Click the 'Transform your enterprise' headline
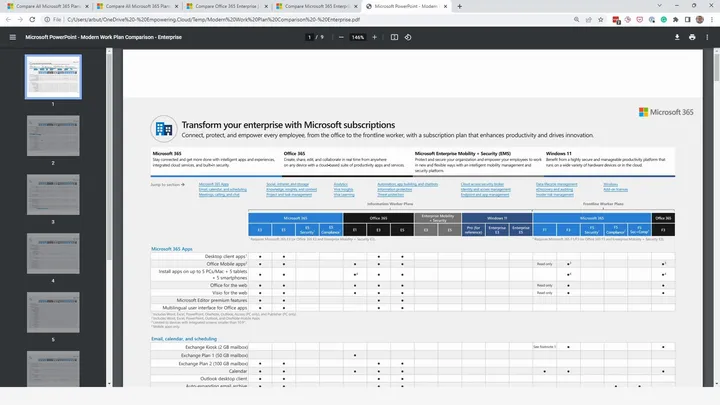 pyautogui.click(x=288, y=125)
